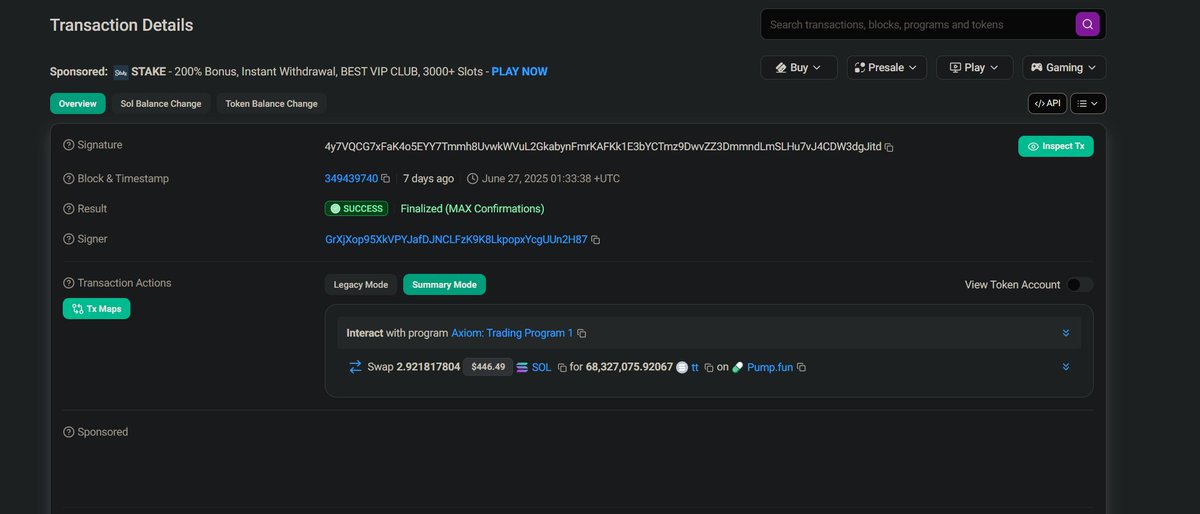Click the swap arrows icon

(355, 367)
